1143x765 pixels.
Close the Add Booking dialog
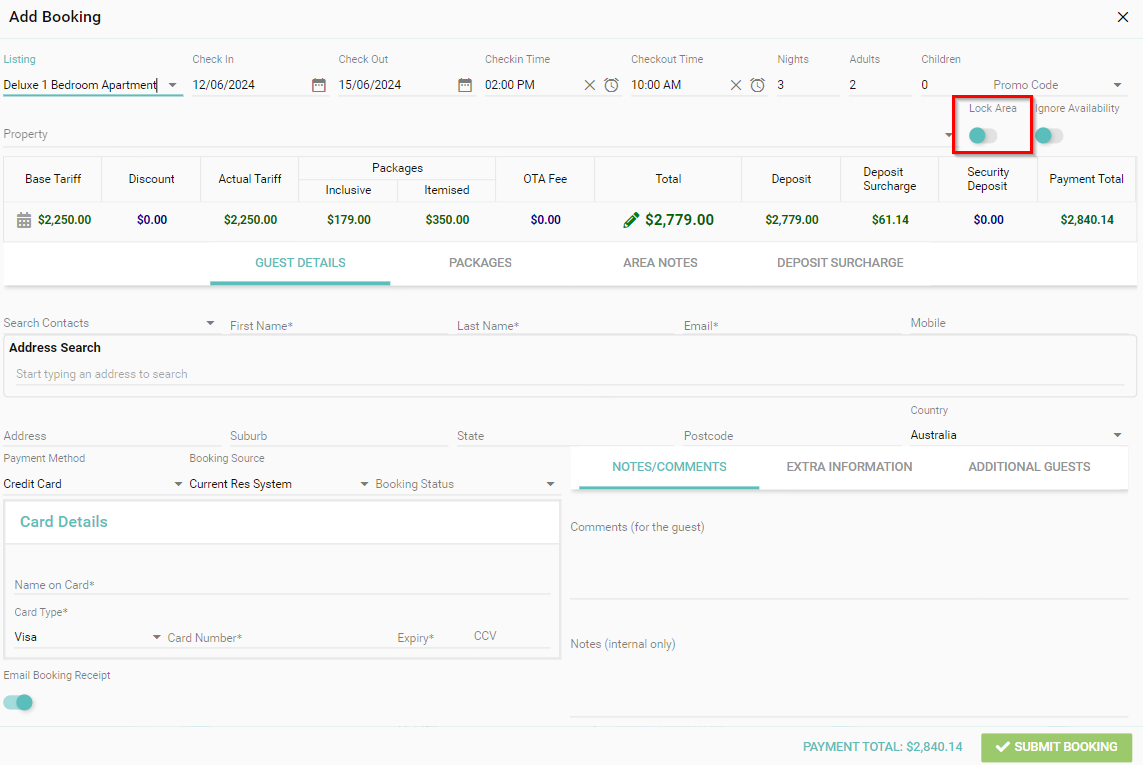(1123, 17)
